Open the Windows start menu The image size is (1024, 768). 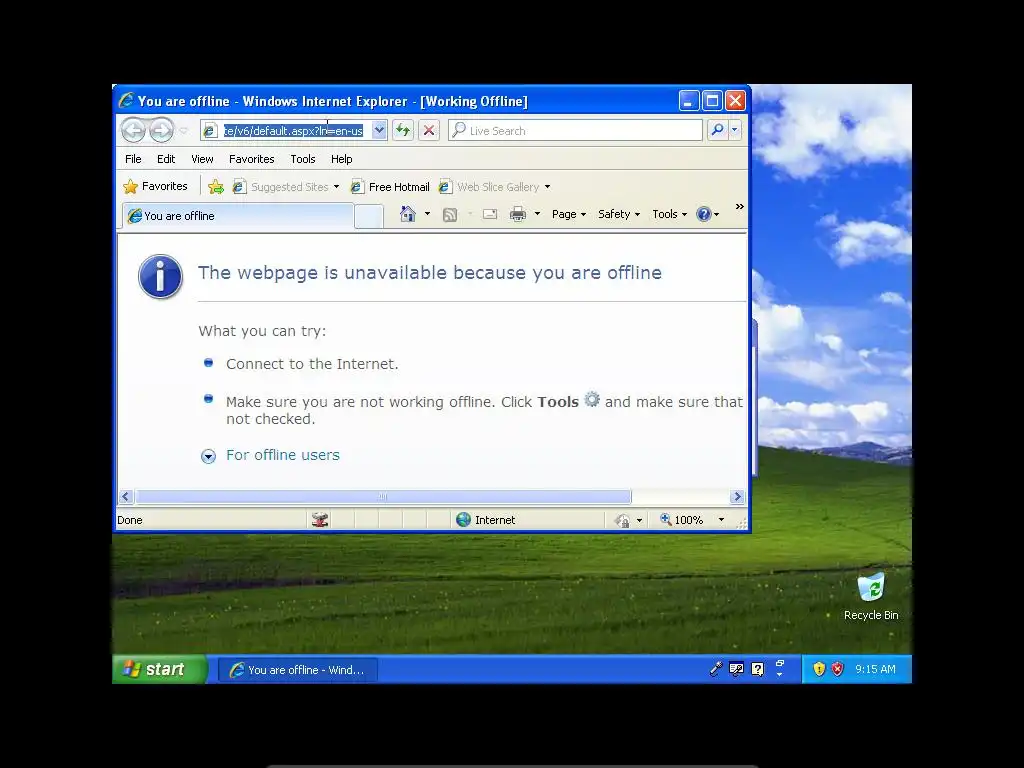coord(159,669)
